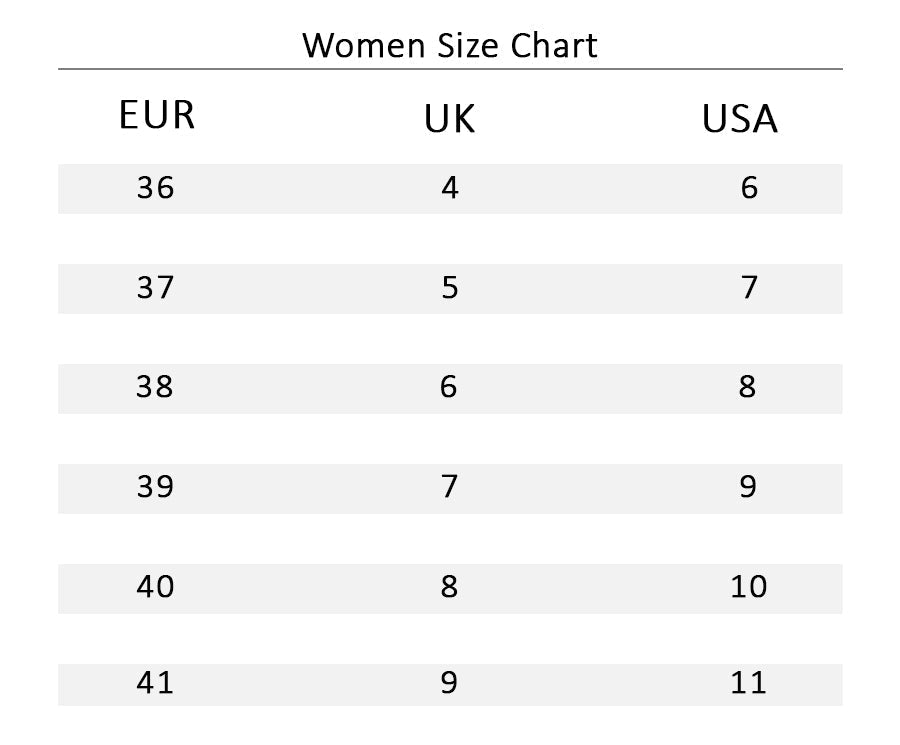Select the UK column header
Viewport: 900px width, 745px height.
pos(449,119)
